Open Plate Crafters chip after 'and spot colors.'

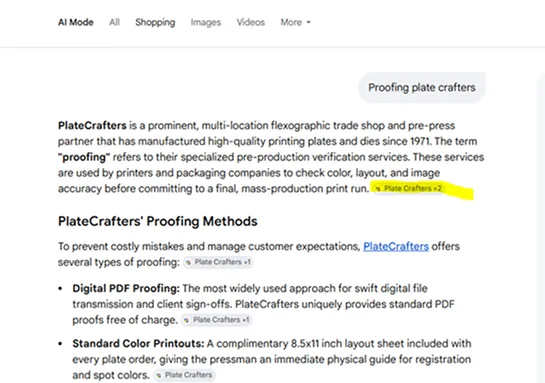click(184, 375)
